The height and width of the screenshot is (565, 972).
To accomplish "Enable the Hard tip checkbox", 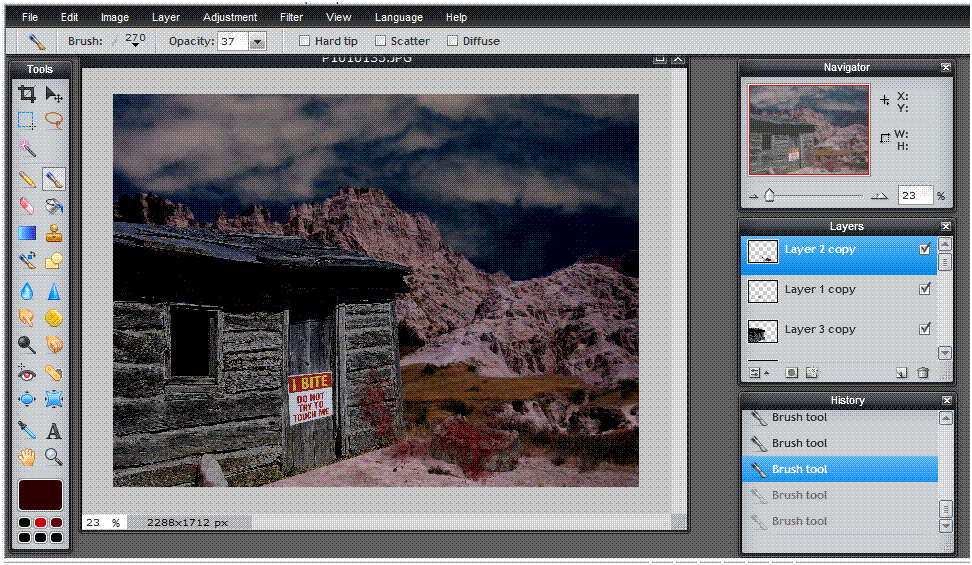I will [305, 41].
